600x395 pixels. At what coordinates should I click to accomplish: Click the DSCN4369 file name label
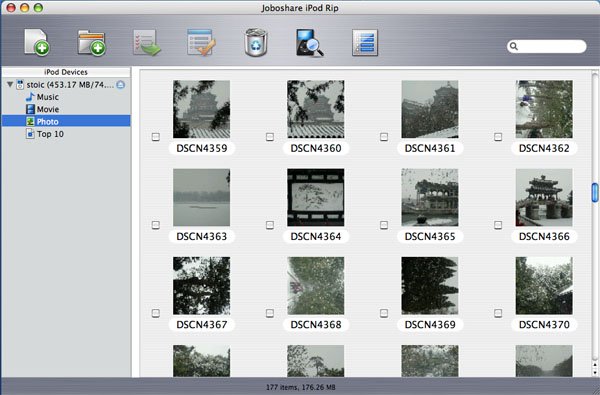[430, 325]
